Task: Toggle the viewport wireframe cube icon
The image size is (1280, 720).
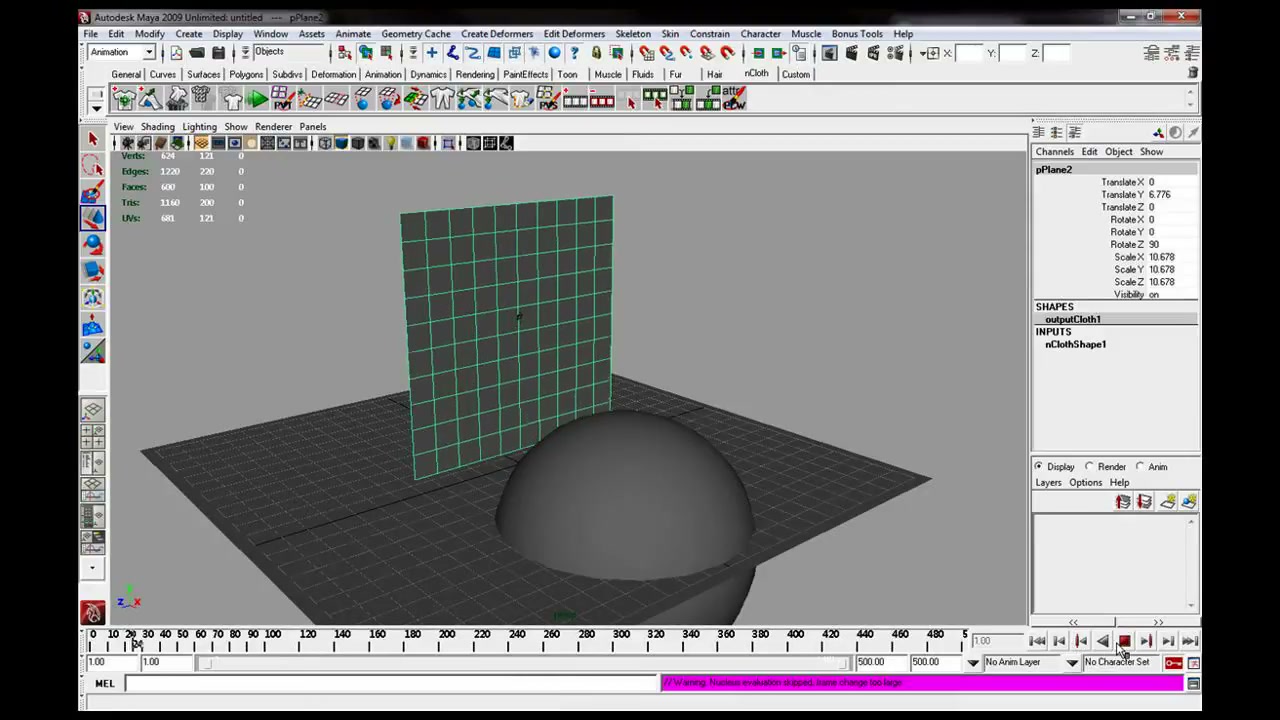Action: tap(325, 143)
